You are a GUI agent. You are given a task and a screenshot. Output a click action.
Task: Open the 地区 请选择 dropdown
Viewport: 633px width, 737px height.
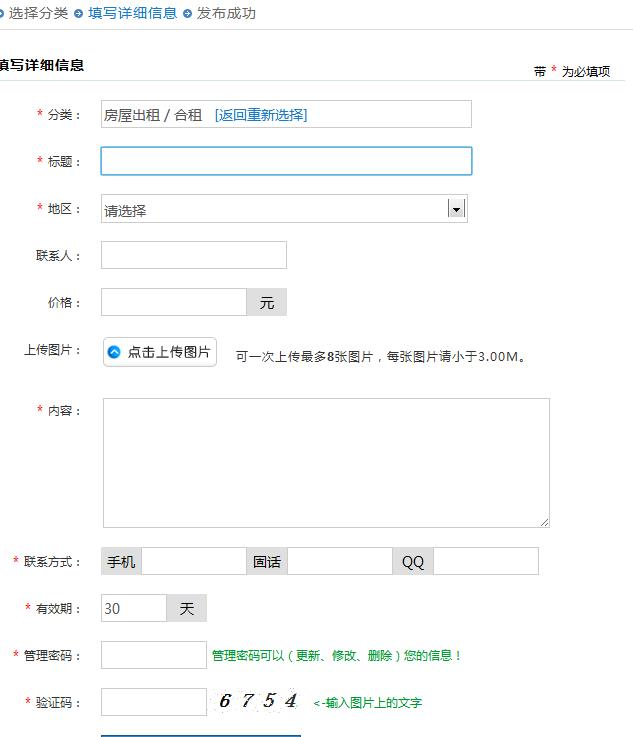coord(274,209)
